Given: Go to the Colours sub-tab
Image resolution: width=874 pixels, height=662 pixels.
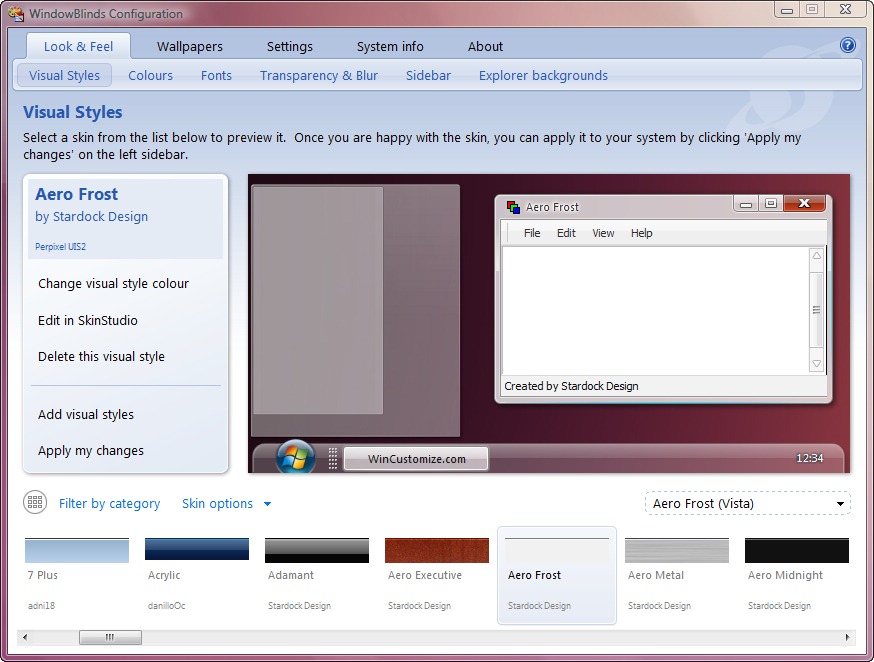Looking at the screenshot, I should (x=151, y=75).
